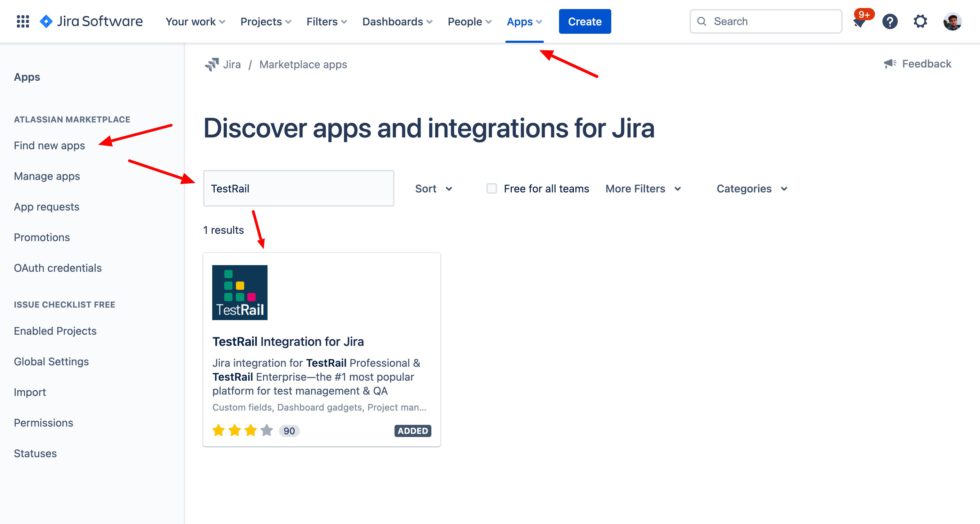Open the notifications bell icon
This screenshot has height=524, width=980.
859,22
